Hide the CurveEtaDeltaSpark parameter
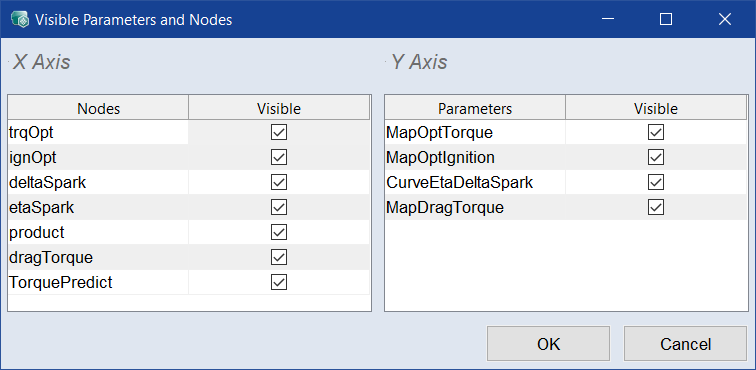 [656, 182]
